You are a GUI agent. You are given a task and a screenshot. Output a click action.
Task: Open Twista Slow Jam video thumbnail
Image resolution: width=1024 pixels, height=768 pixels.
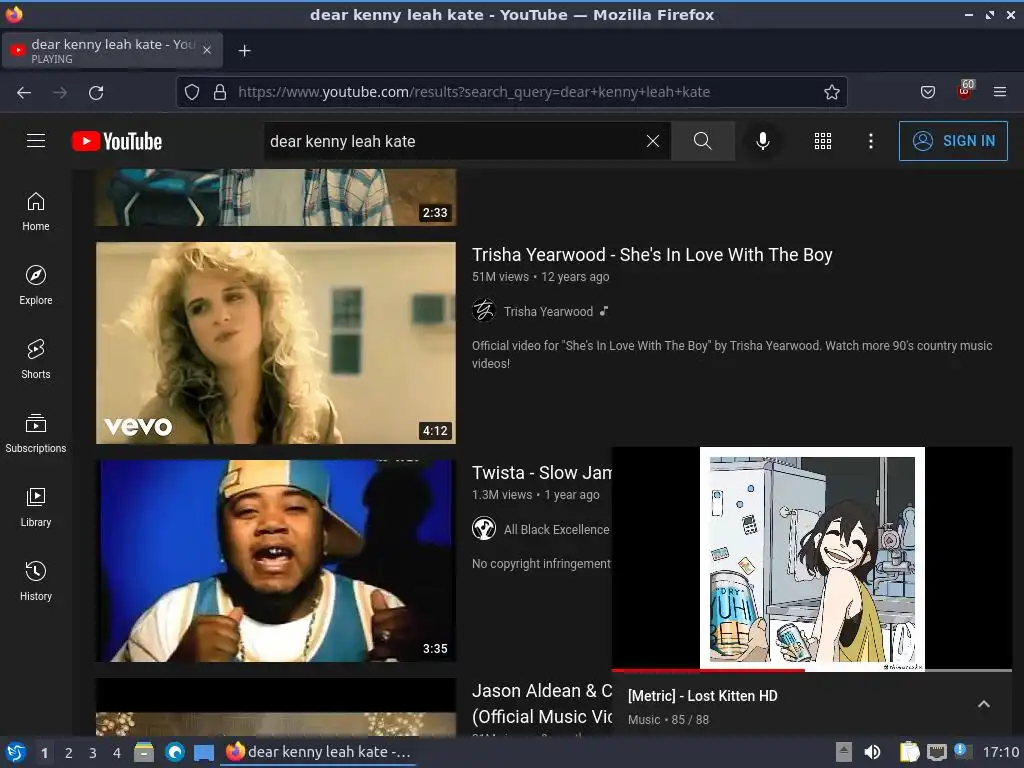[x=276, y=561]
